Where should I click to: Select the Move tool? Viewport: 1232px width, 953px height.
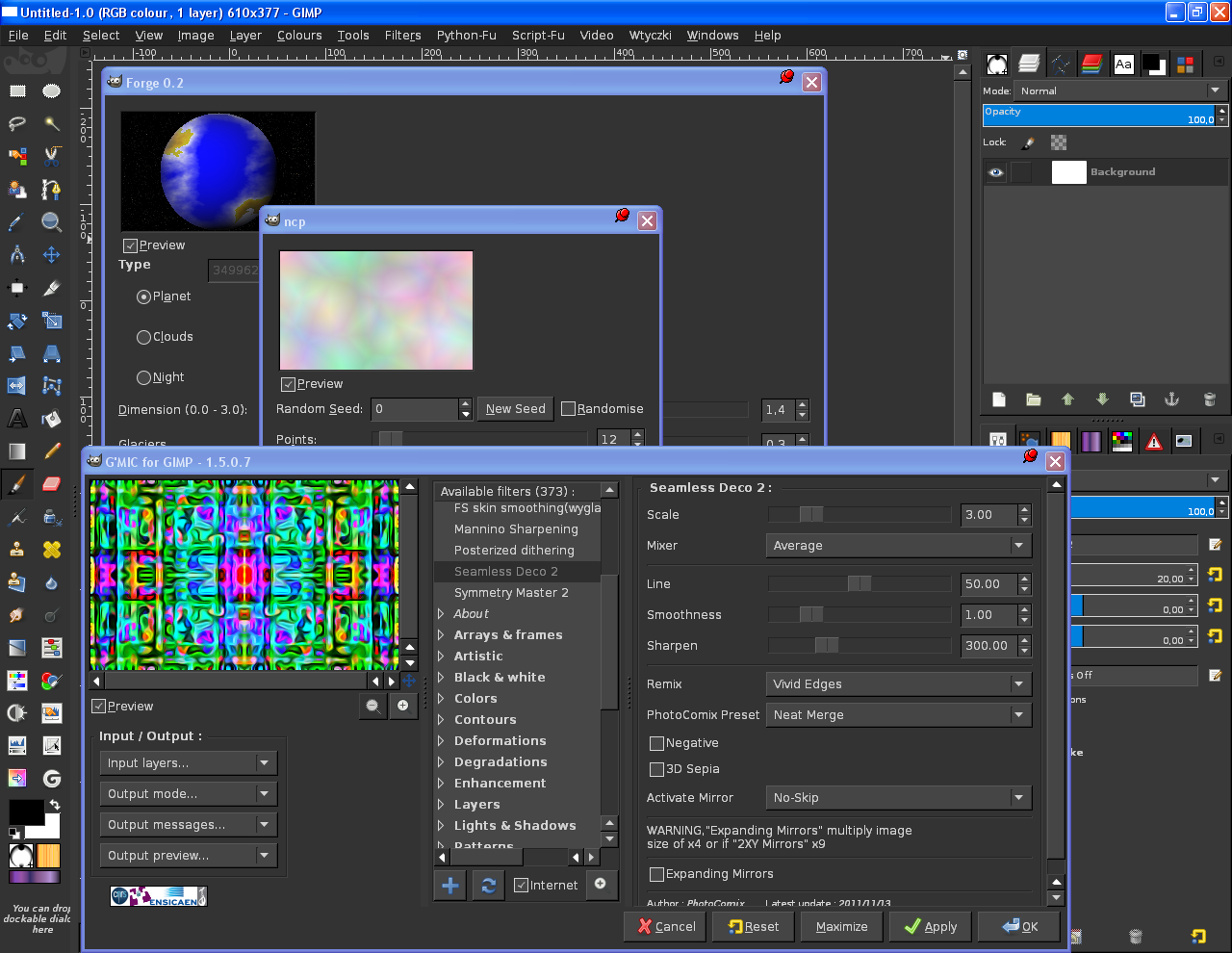point(52,255)
